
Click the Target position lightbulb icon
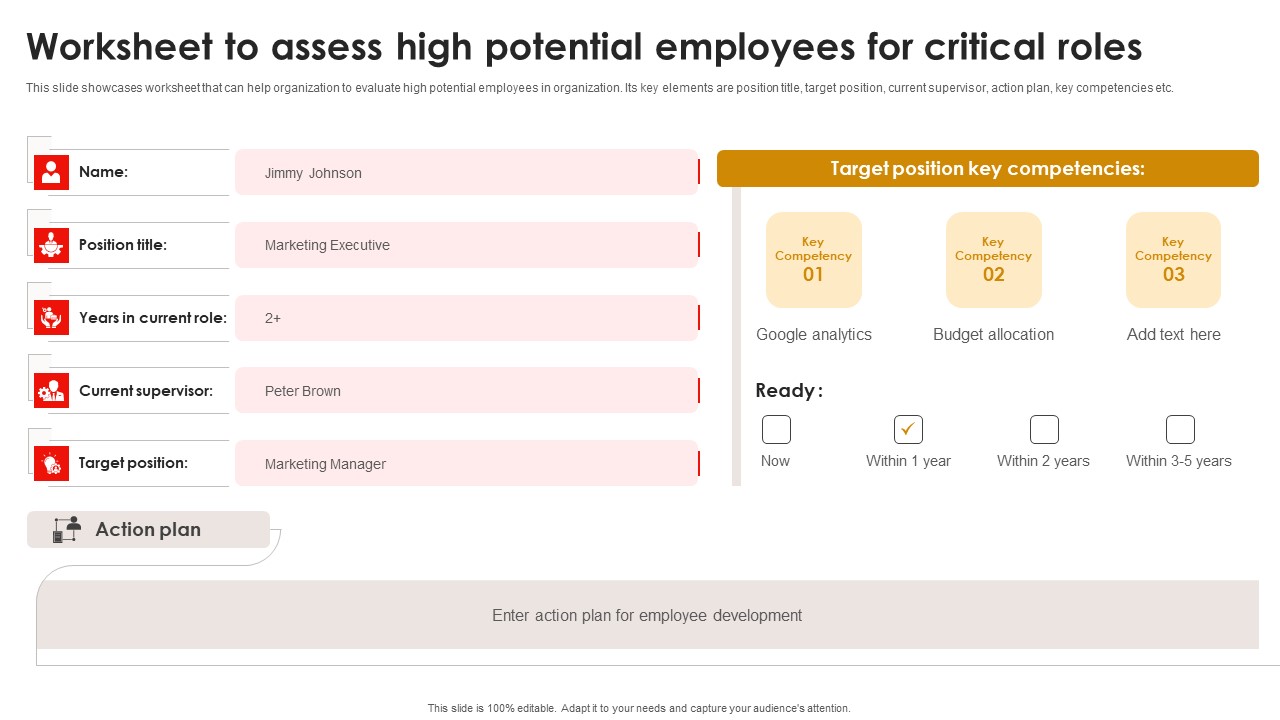tap(51, 463)
